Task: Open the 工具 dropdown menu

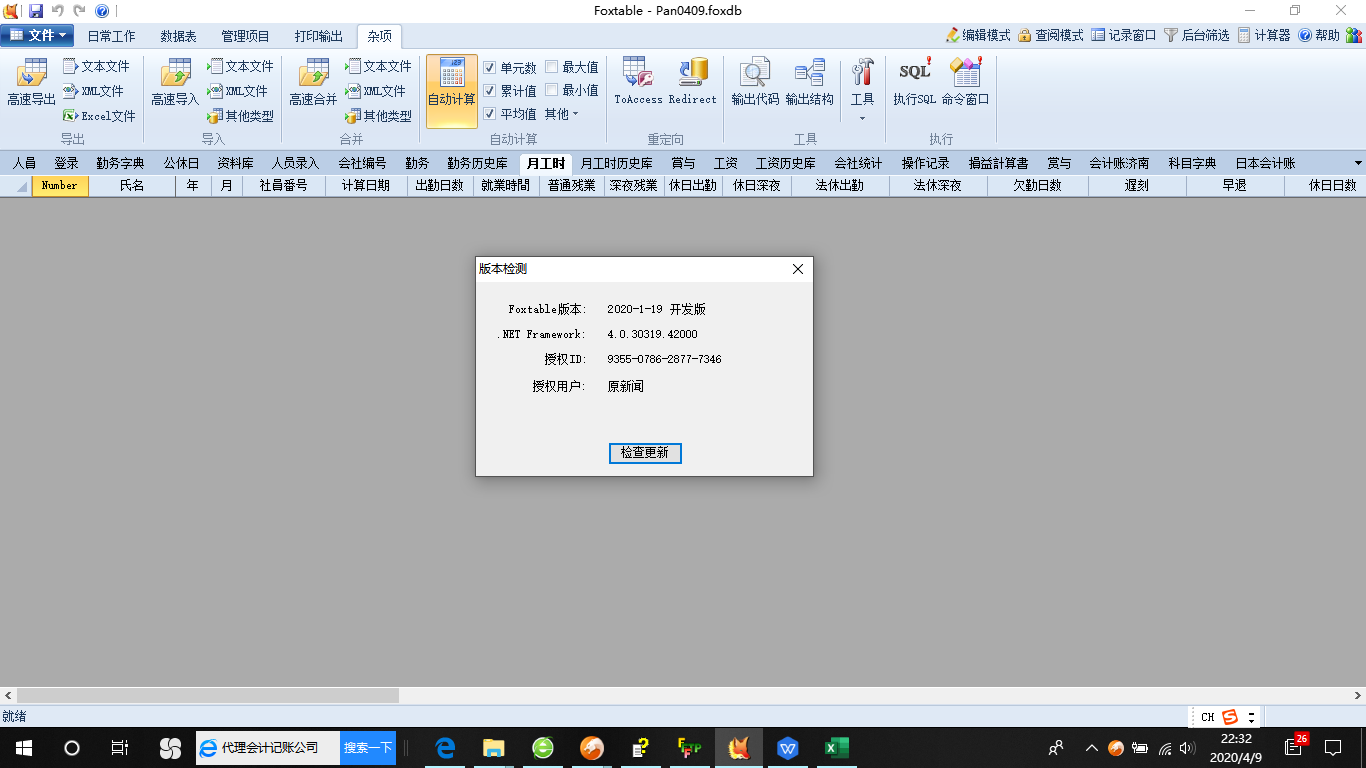Action: tap(862, 90)
